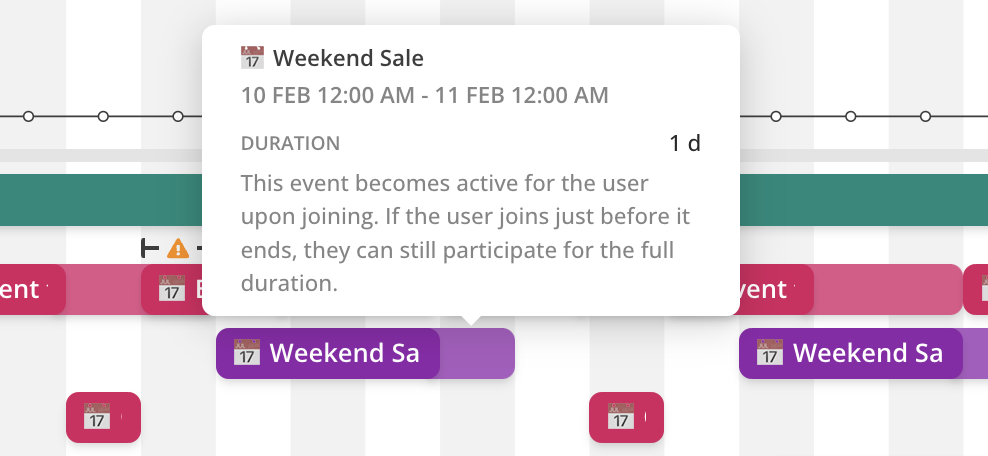Click the duration value 1 d in the tooltip

point(685,144)
